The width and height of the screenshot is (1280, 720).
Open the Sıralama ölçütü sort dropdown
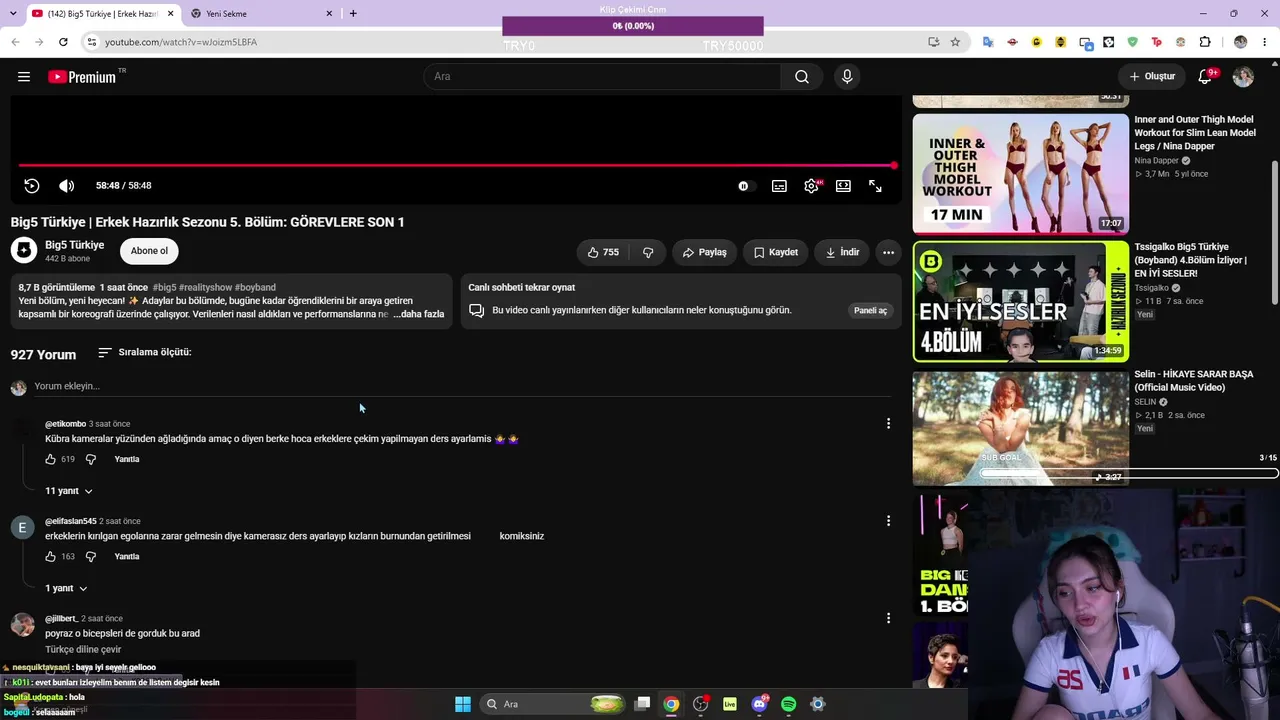pos(145,352)
